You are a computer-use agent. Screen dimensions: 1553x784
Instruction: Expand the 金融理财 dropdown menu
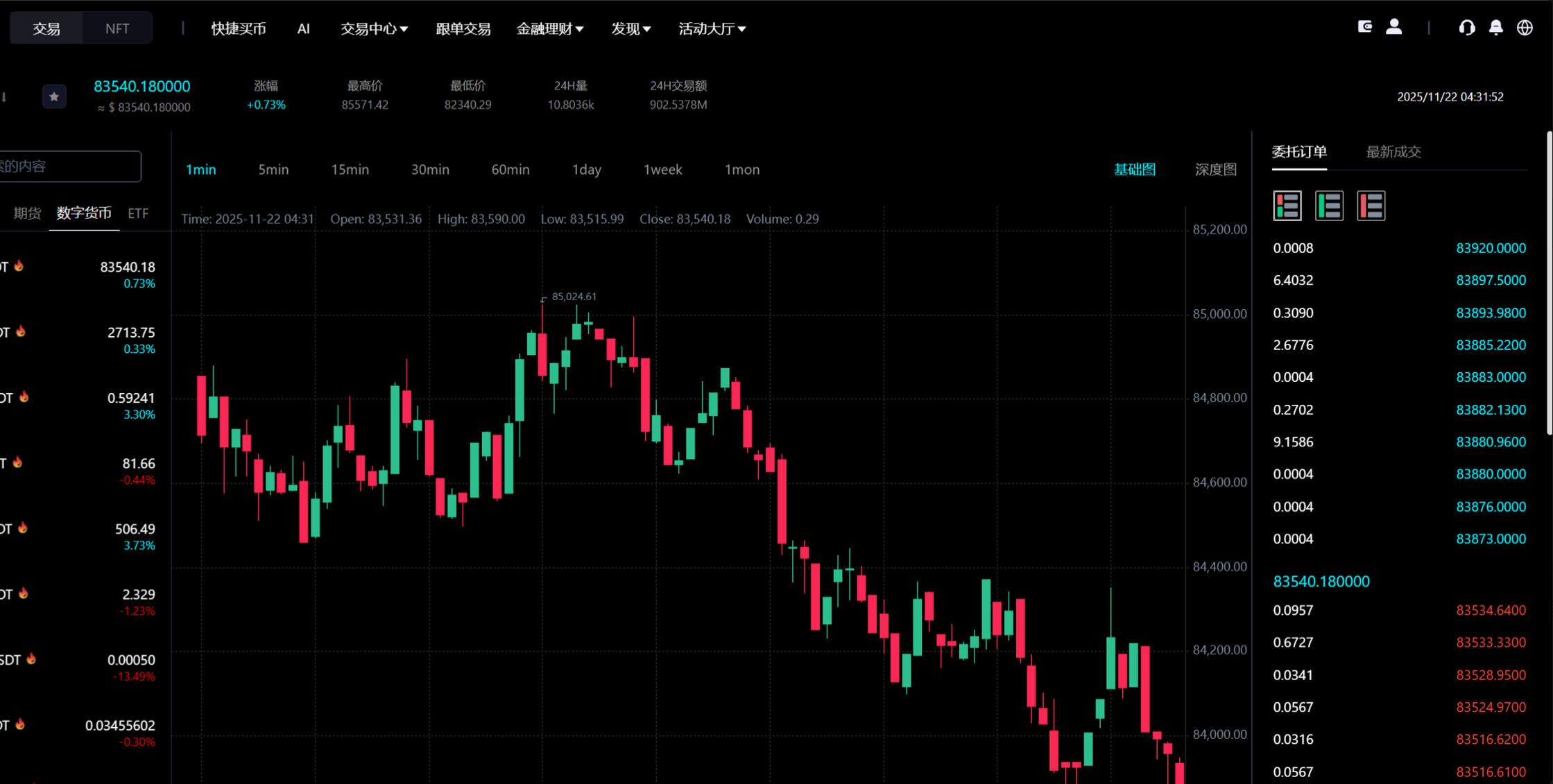[x=549, y=28]
